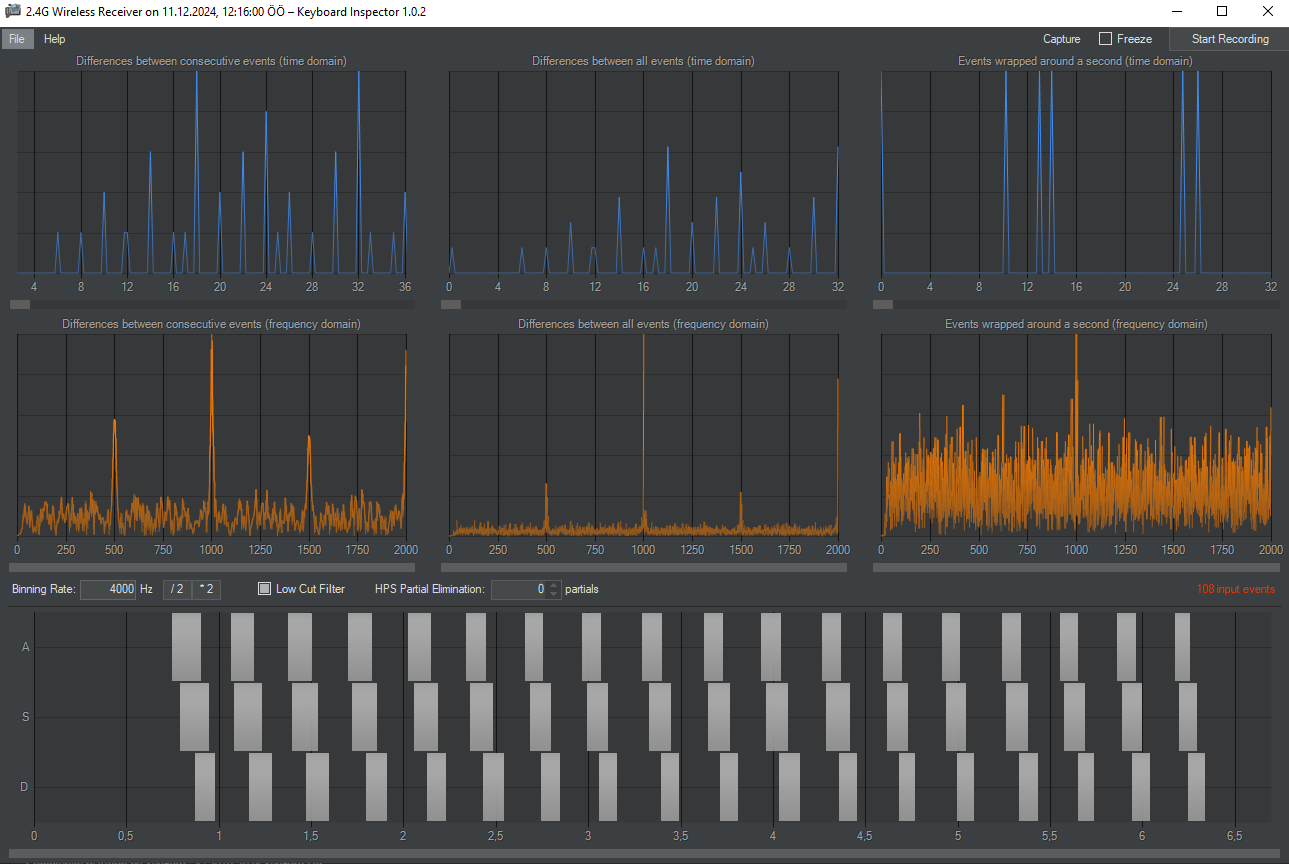Viewport: 1289px width, 864px height.
Task: Click the first D key press bar
Action: tap(205, 787)
